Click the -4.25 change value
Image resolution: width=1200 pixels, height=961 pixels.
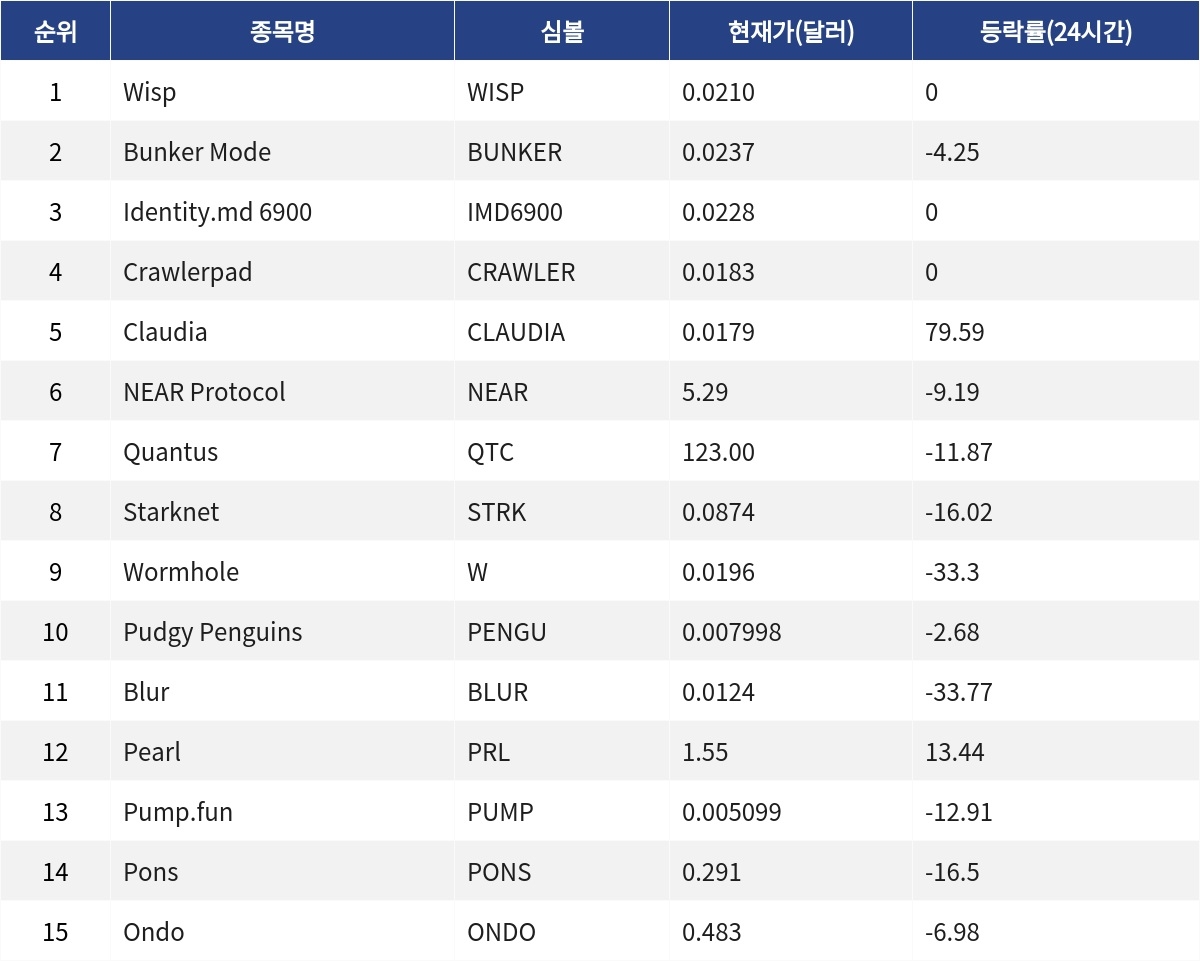click(x=953, y=152)
